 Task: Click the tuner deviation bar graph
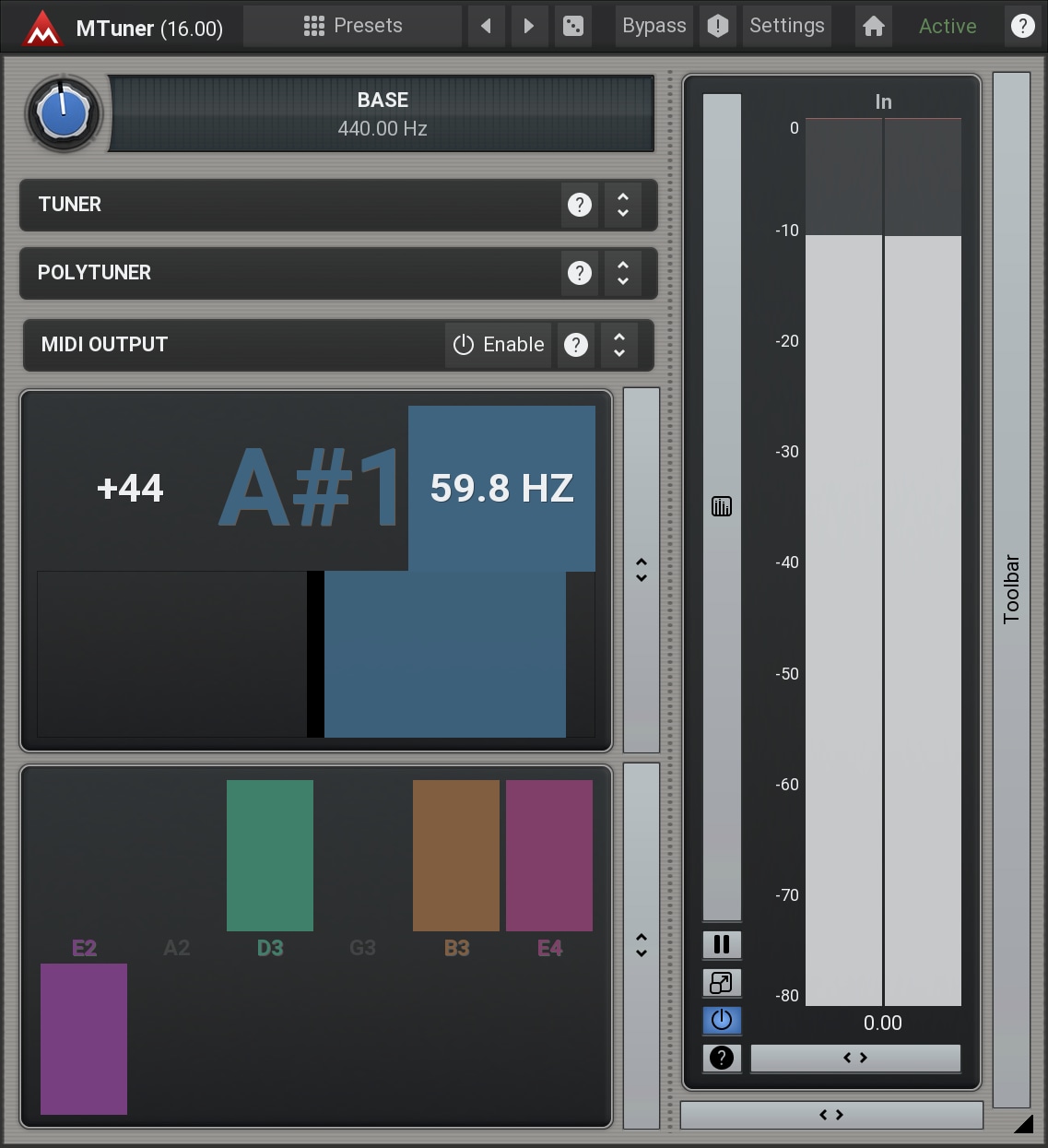click(x=315, y=655)
